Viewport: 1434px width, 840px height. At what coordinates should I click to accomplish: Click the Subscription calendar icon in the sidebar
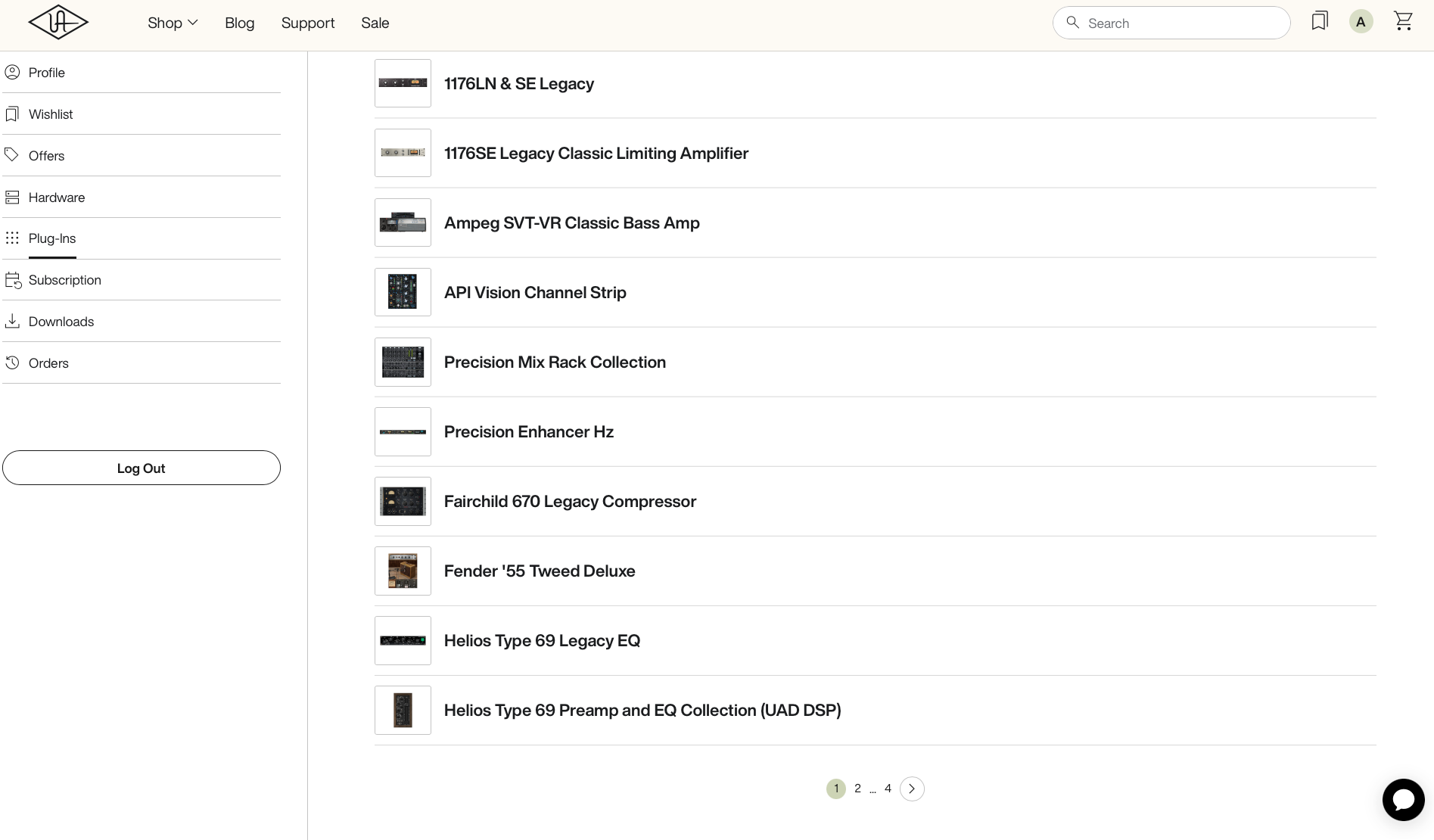click(x=13, y=280)
